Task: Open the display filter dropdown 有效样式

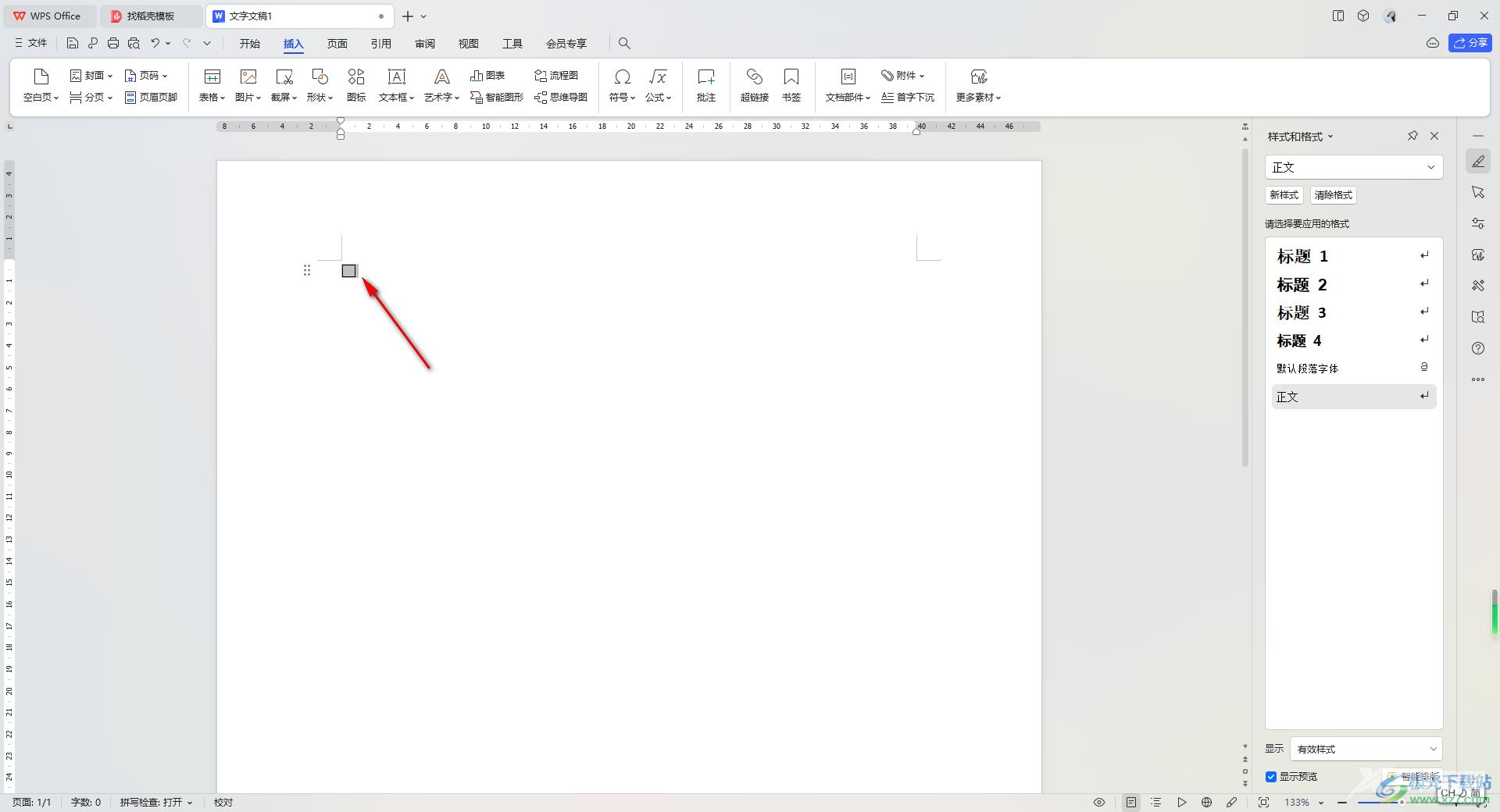Action: click(1366, 749)
